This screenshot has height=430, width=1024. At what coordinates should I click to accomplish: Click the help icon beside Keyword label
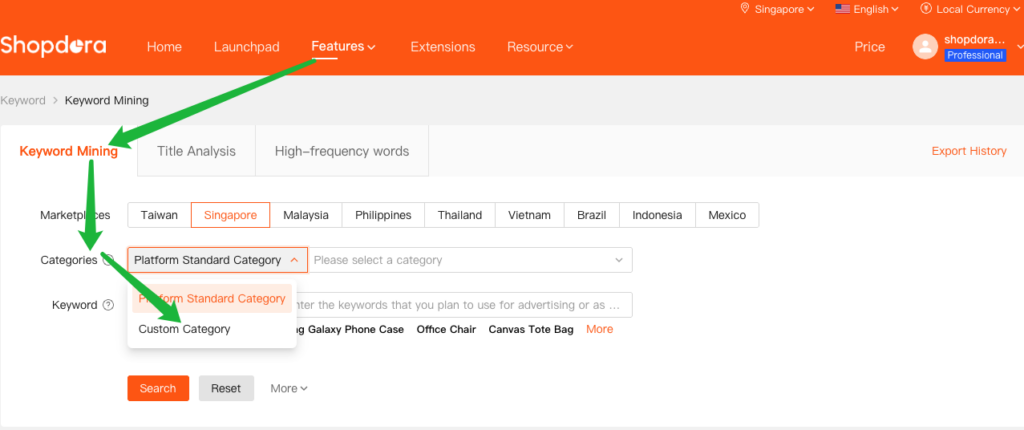[108, 305]
